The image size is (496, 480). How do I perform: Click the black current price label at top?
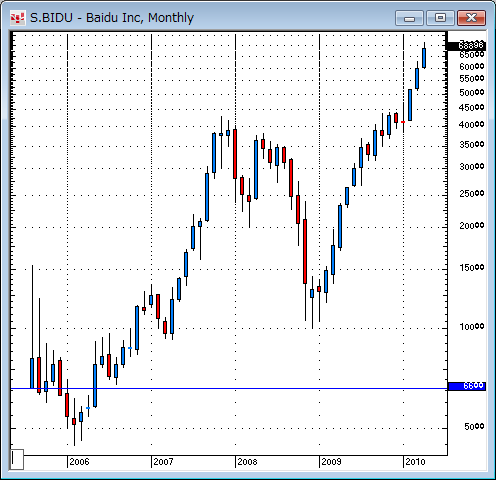[x=467, y=45]
